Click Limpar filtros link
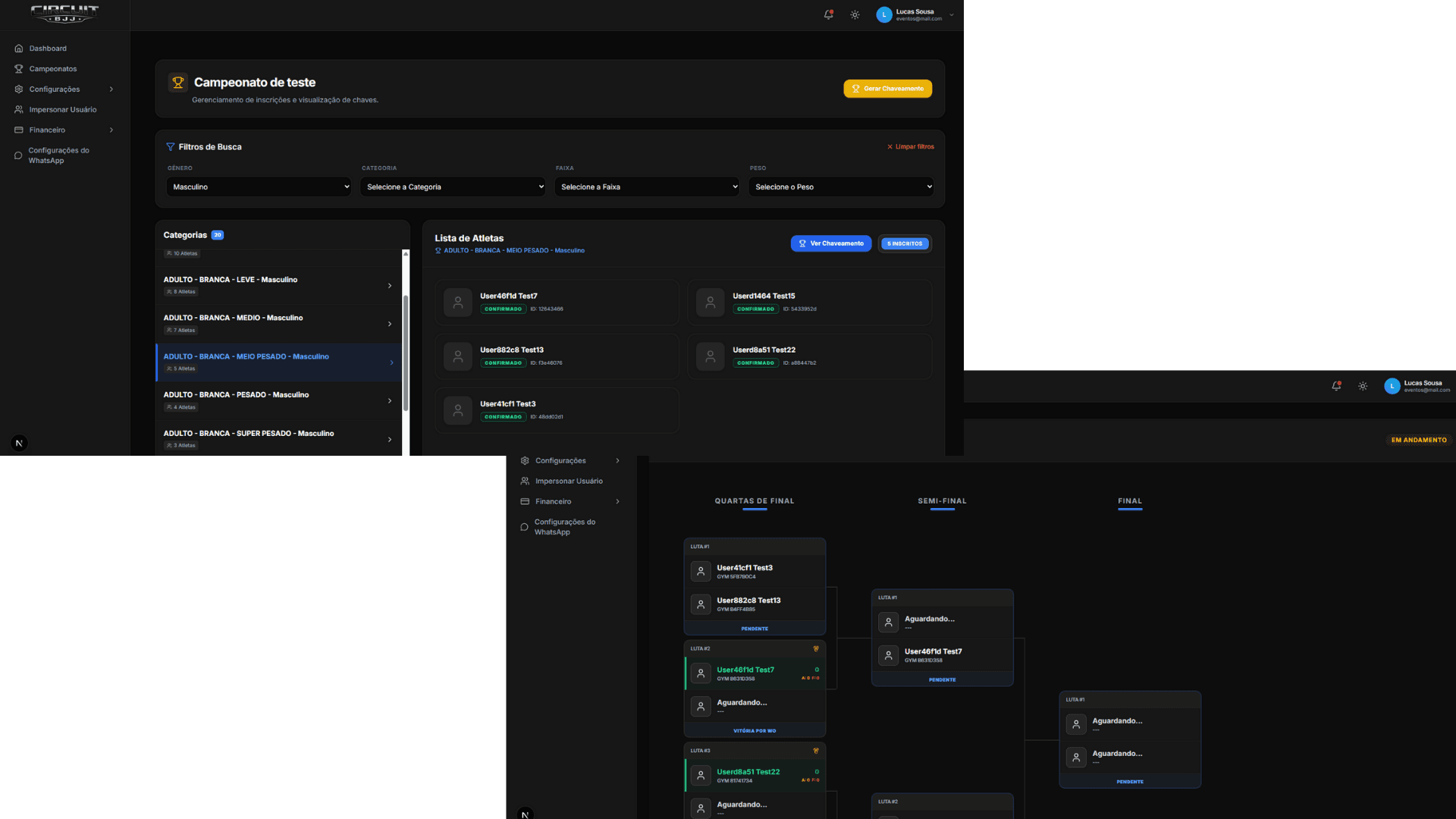This screenshot has width=1456, height=819. point(911,147)
